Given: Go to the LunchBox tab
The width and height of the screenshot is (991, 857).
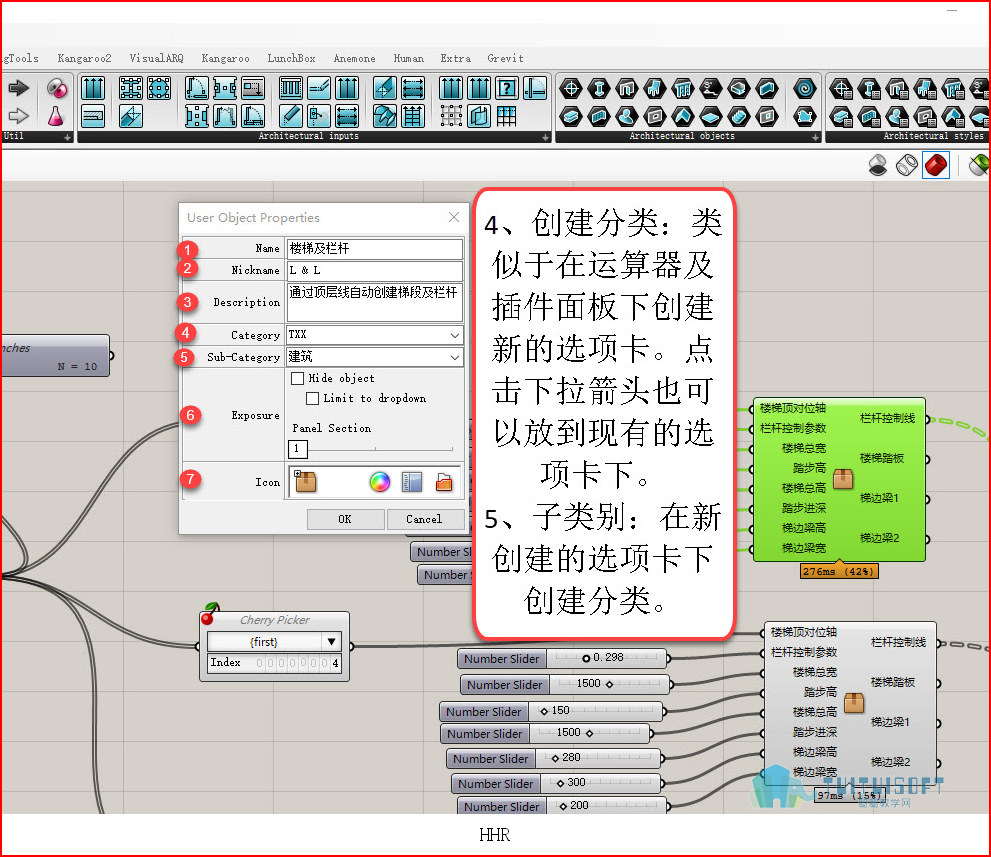Looking at the screenshot, I should [291, 58].
